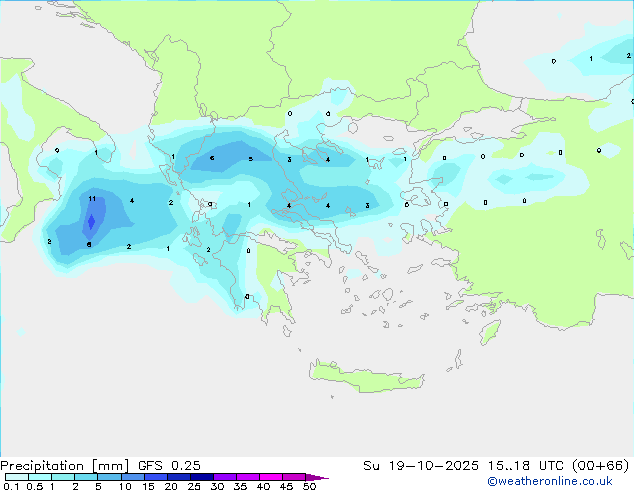Screen dimensions: 634x490
Task: Click the '11' precipitation value on the map
Action: [x=92, y=199]
